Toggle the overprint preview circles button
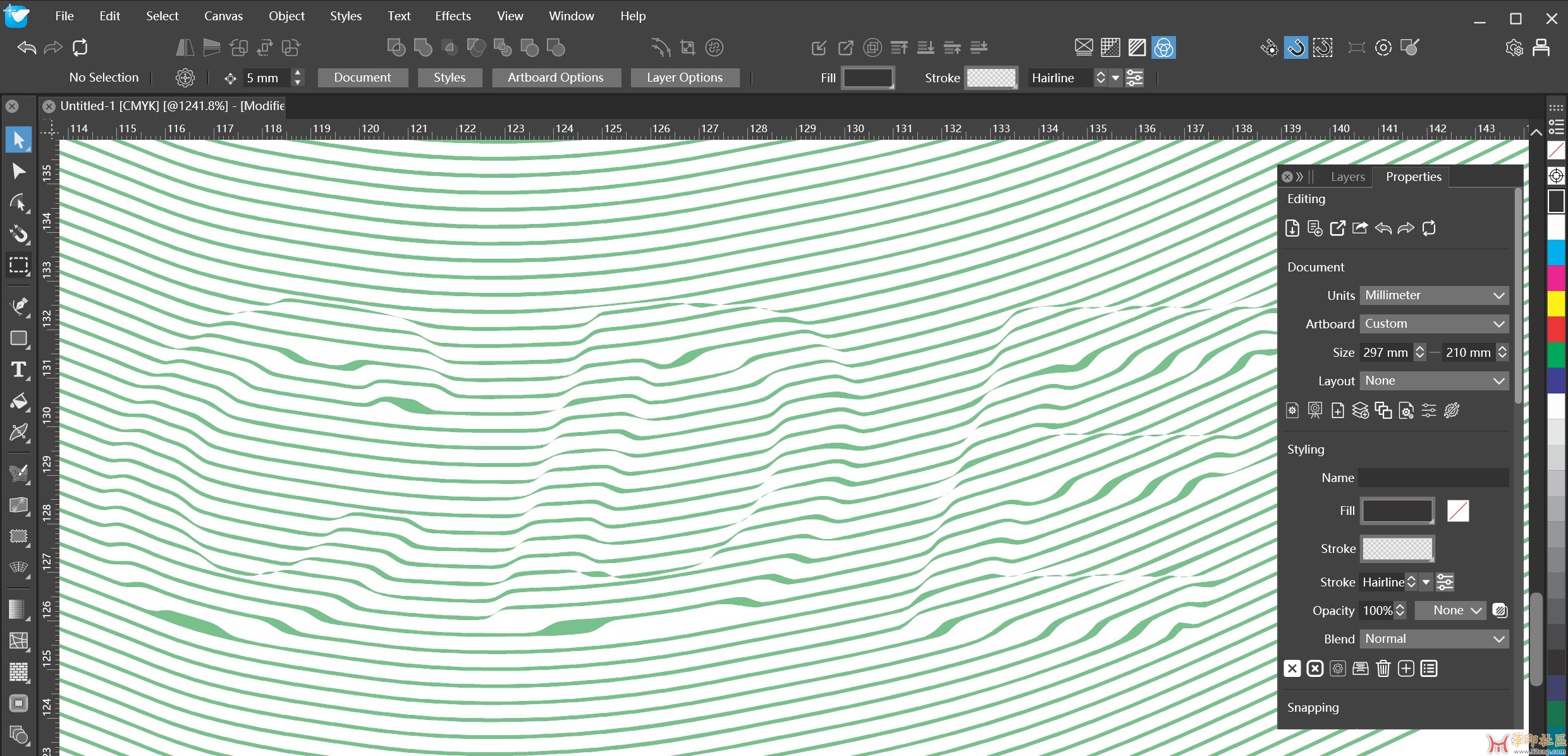The height and width of the screenshot is (756, 1568). [1163, 47]
